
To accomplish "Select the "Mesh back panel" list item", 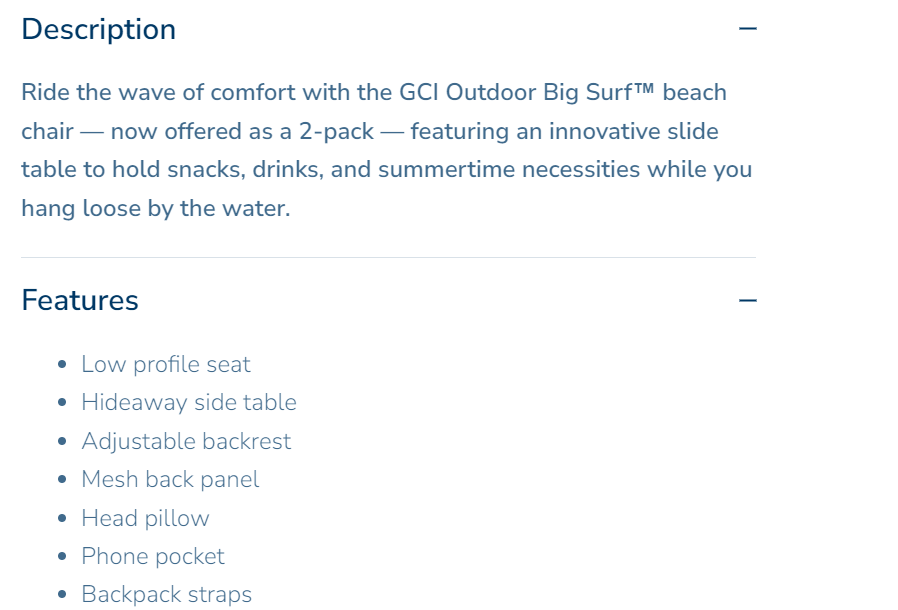I will [170, 479].
